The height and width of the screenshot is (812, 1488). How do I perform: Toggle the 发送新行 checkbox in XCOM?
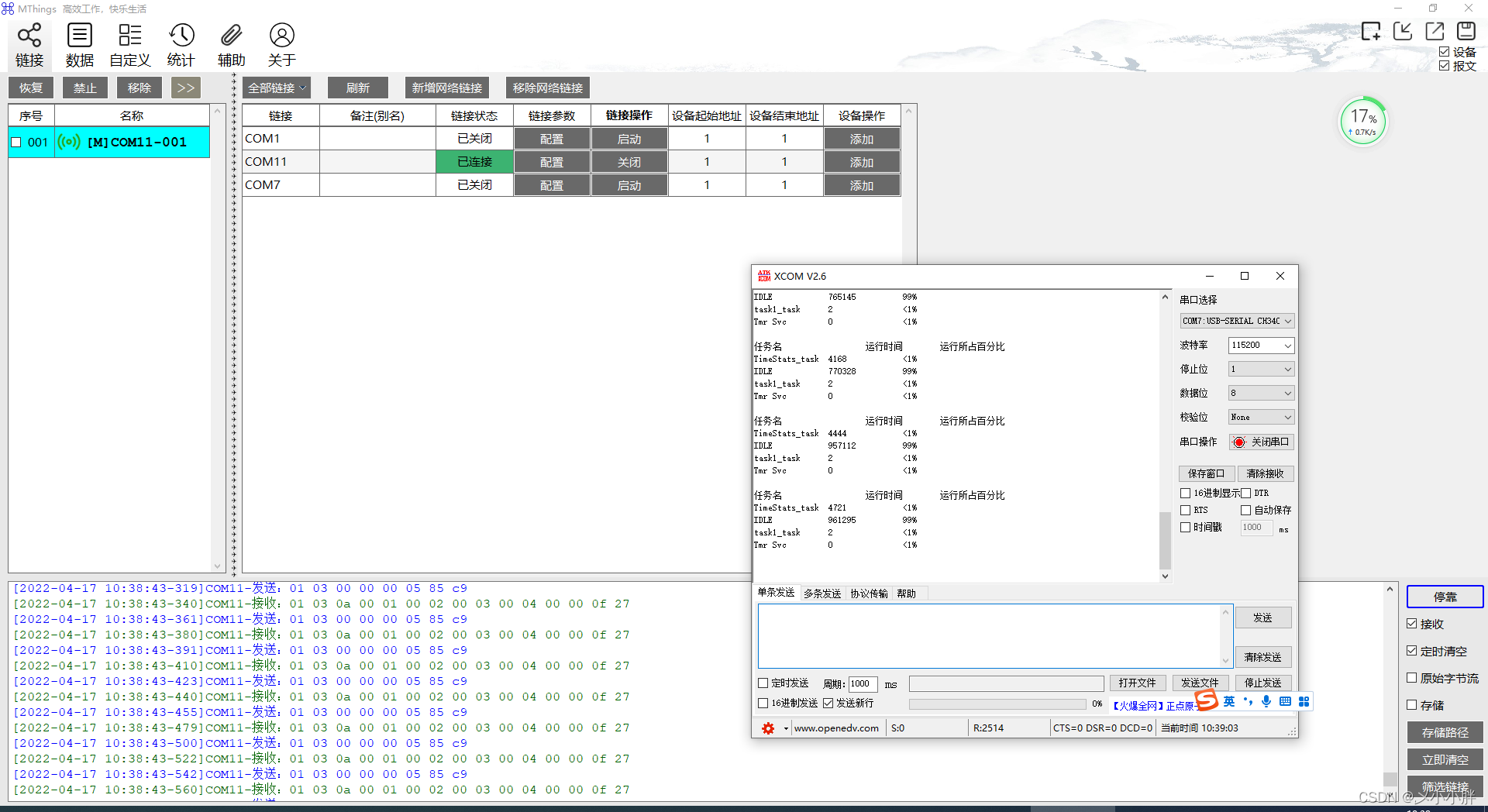click(828, 703)
